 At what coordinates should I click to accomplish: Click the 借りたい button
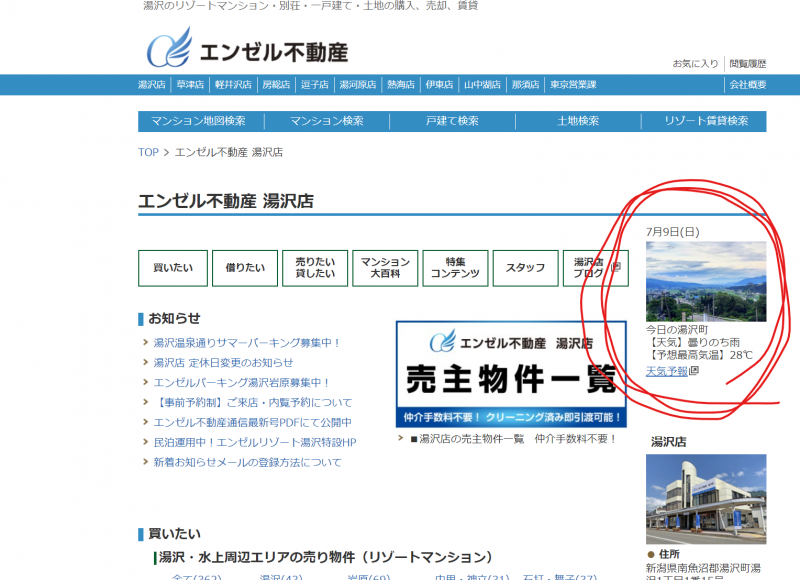(245, 268)
